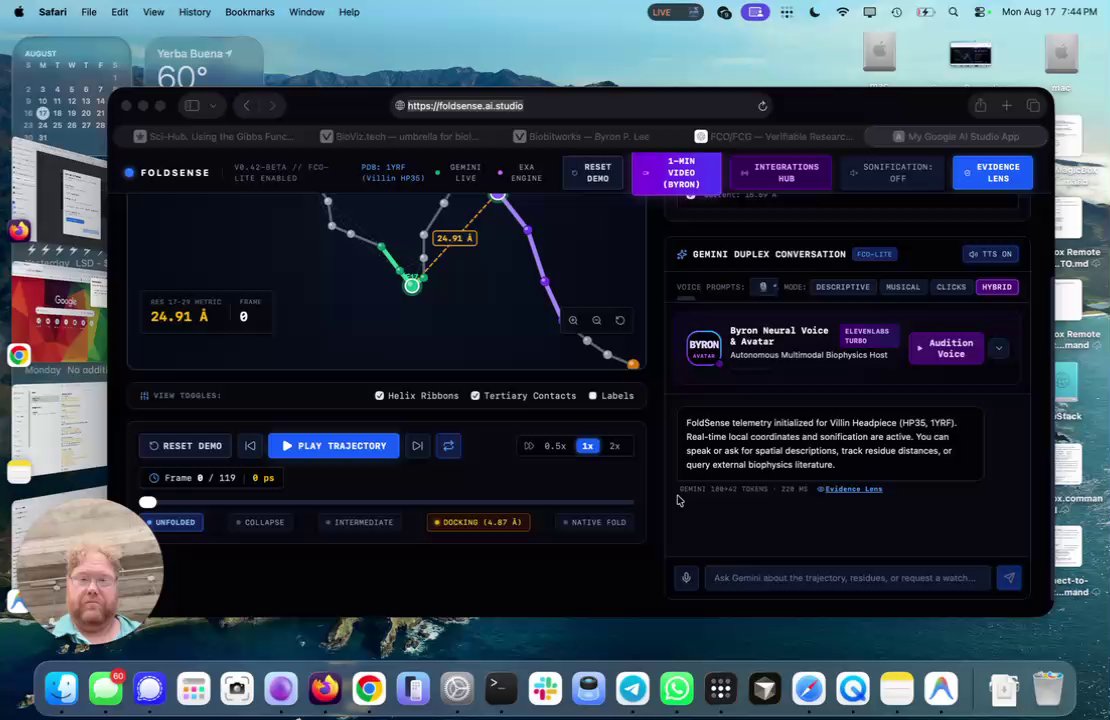Set playback speed to 1x
1110x720 pixels.
click(x=587, y=446)
